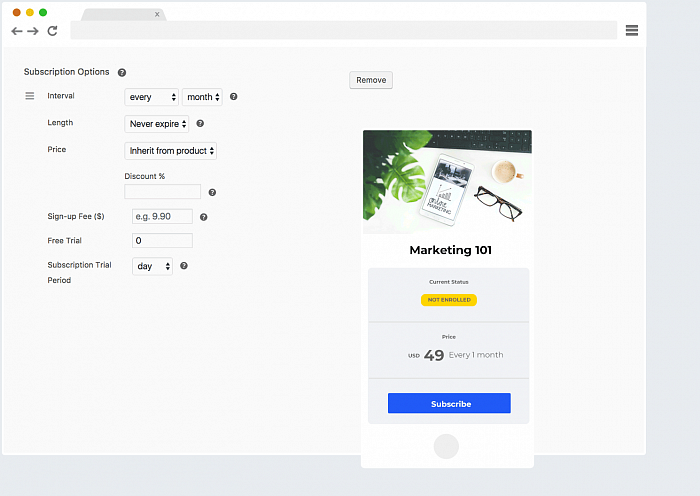Focus the Discount % input field
This screenshot has width=700, height=496.
click(162, 192)
